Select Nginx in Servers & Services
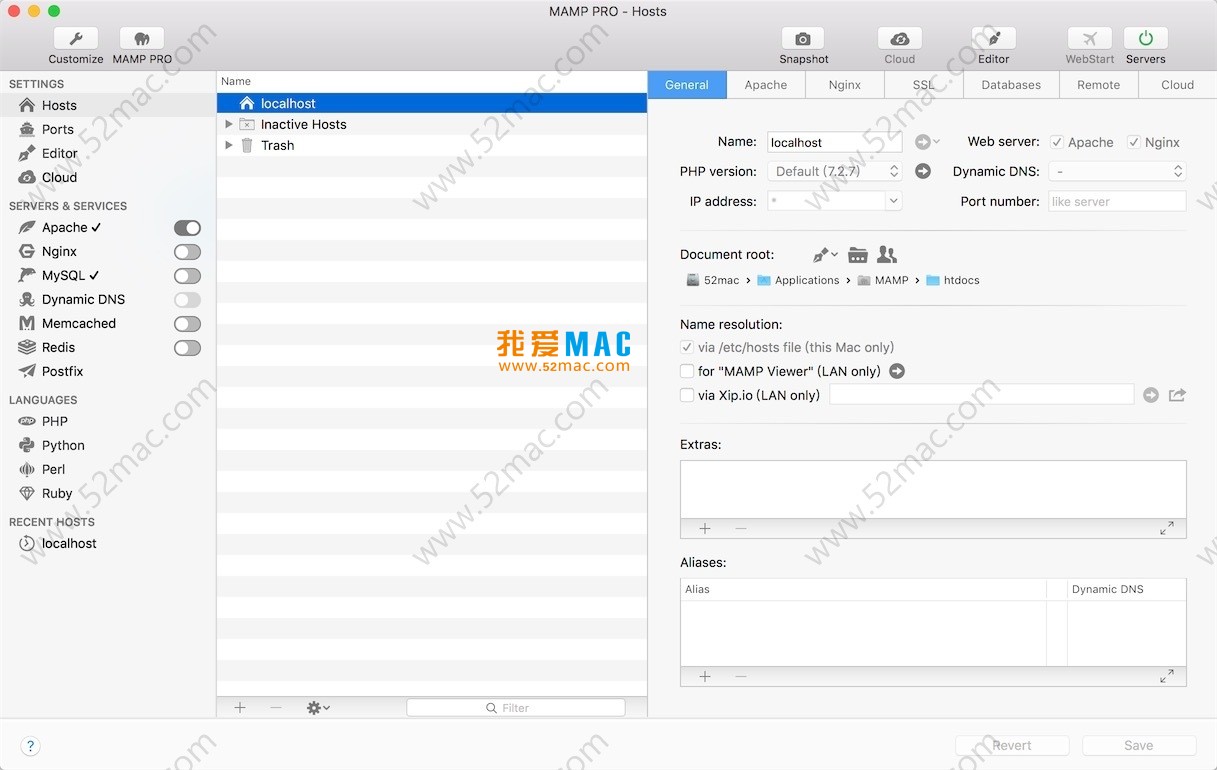The image size is (1217, 770). (x=59, y=251)
